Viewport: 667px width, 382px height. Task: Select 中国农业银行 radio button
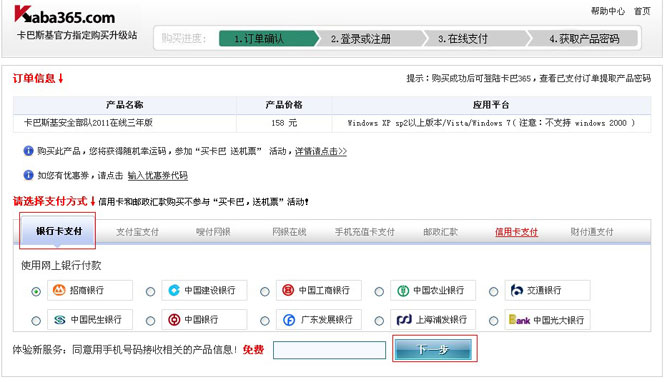pyautogui.click(x=379, y=291)
